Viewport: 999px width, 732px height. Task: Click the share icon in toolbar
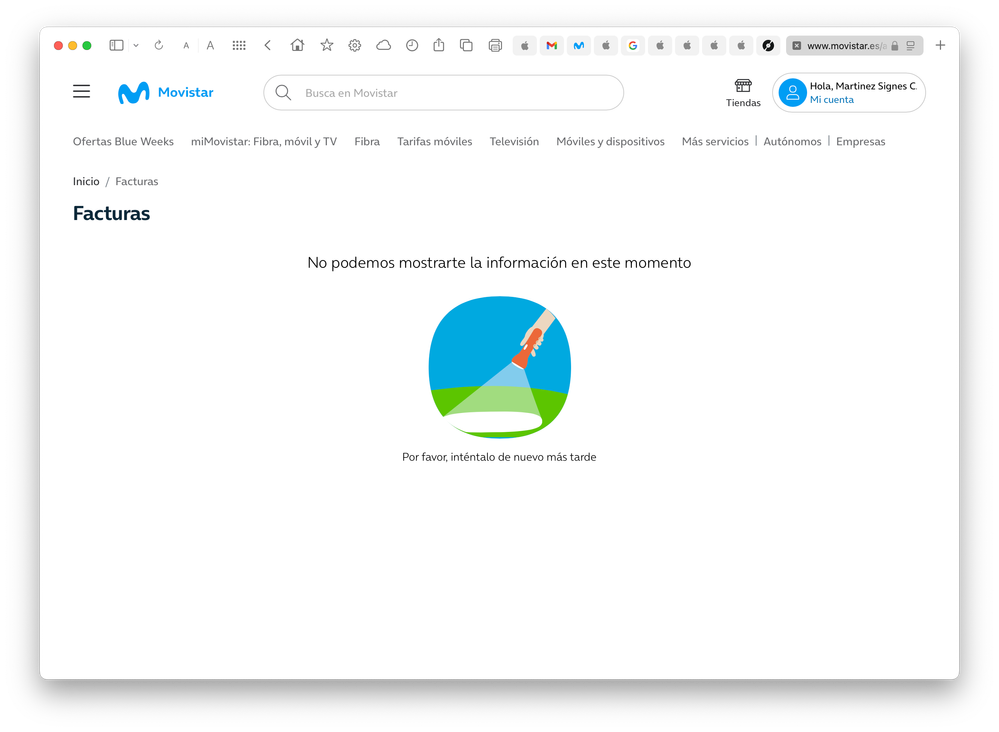pos(438,45)
